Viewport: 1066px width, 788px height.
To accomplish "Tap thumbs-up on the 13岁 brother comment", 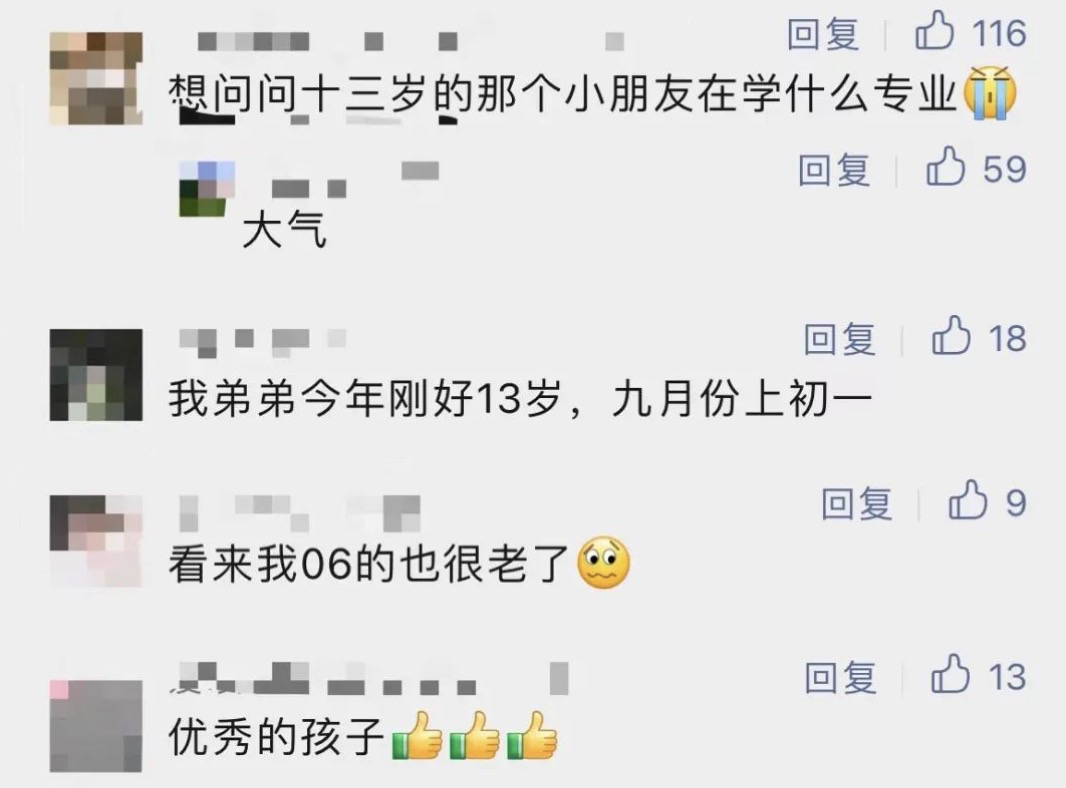I will click(950, 336).
